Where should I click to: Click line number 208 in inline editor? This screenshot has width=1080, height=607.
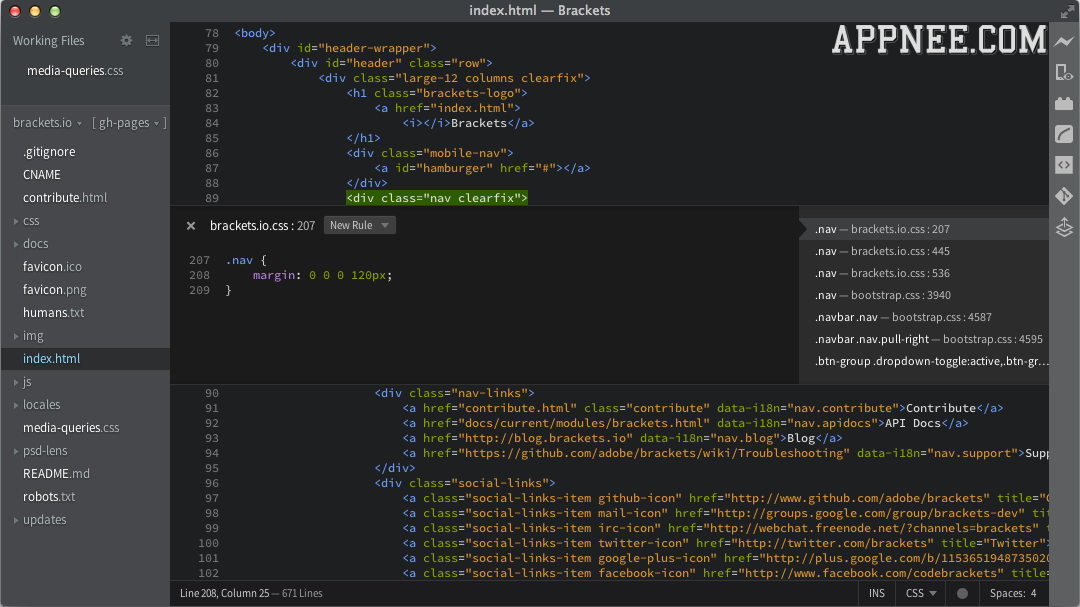click(x=199, y=276)
